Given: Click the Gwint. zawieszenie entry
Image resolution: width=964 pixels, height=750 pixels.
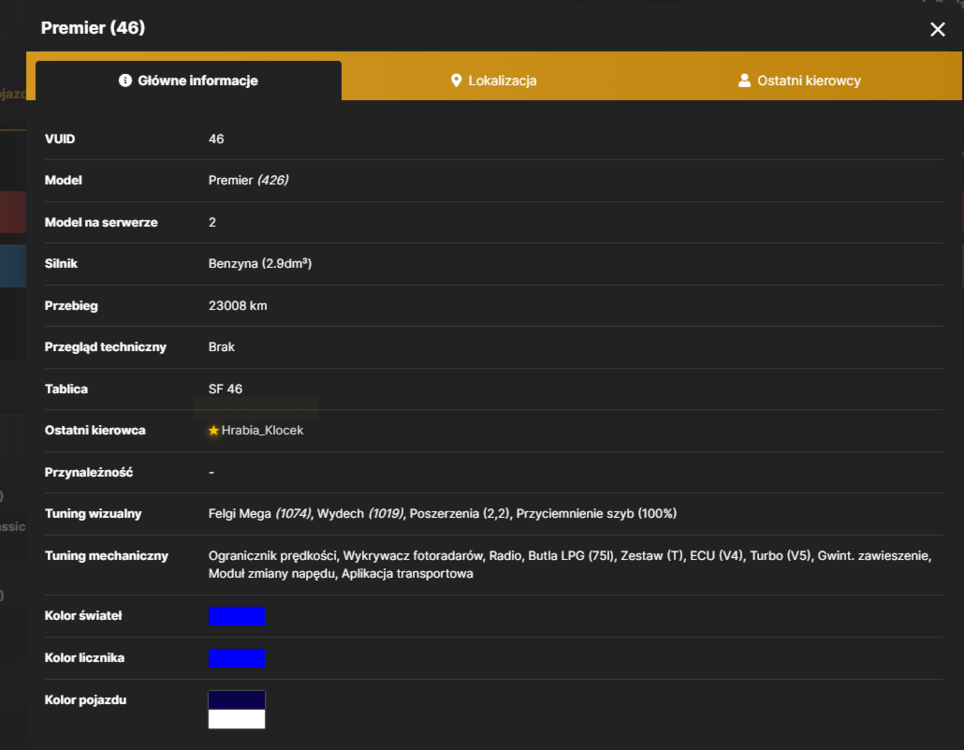Looking at the screenshot, I should tap(874, 556).
